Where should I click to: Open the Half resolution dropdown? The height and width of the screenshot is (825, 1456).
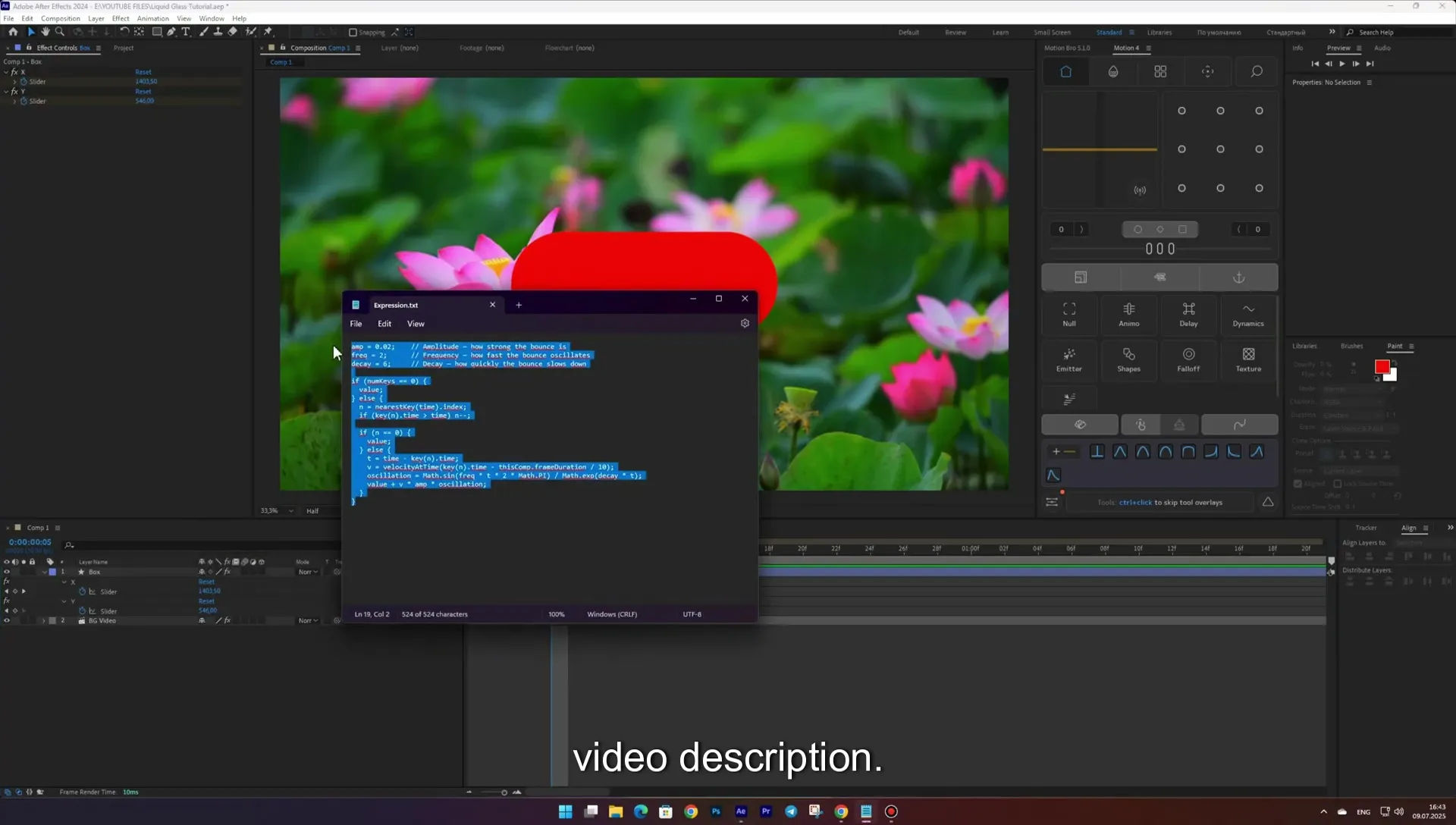point(321,511)
